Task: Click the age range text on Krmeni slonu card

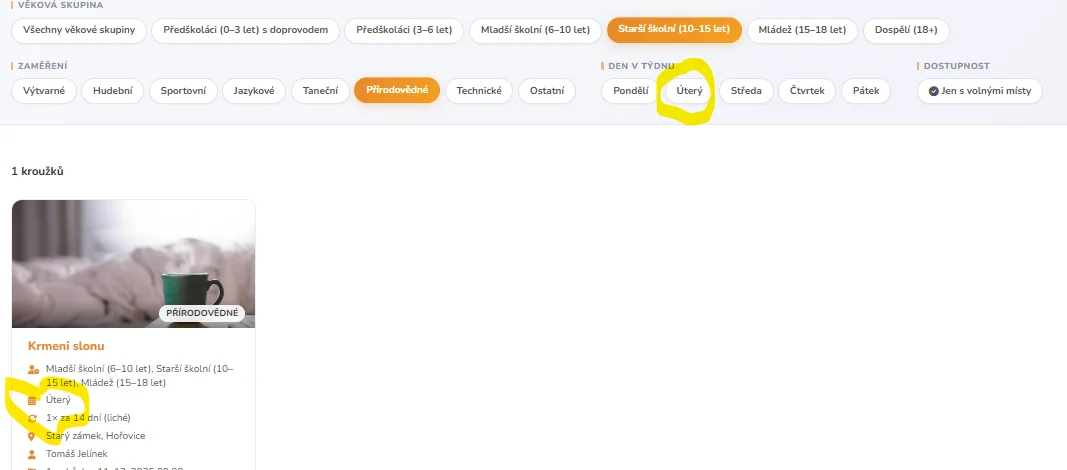Action: click(139, 375)
